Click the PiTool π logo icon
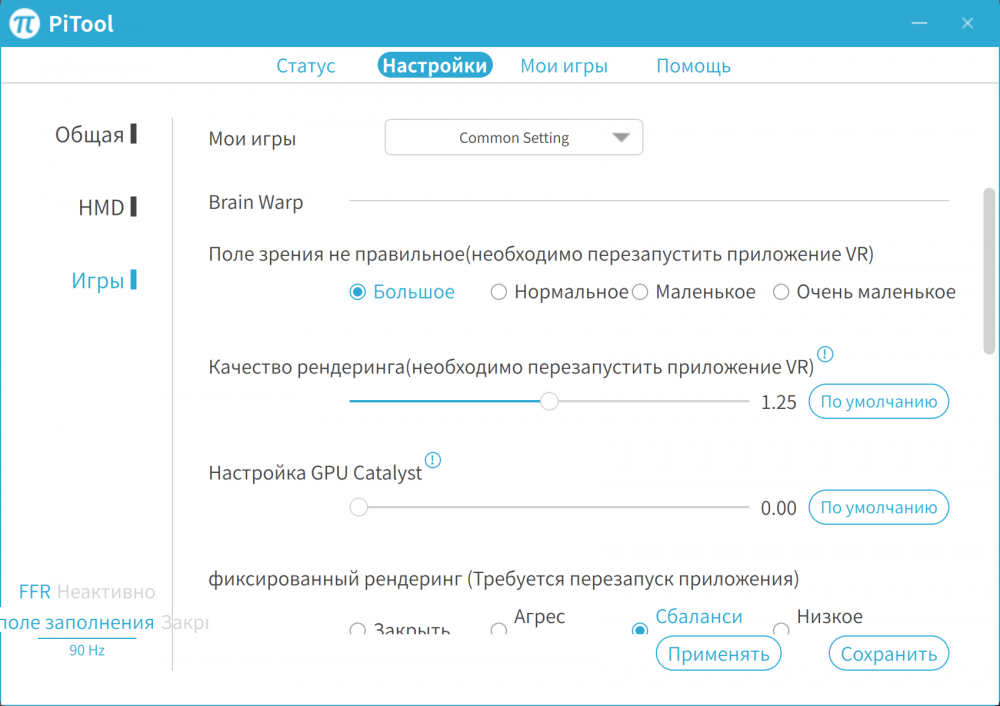Viewport: 1000px width, 706px height. [x=22, y=22]
